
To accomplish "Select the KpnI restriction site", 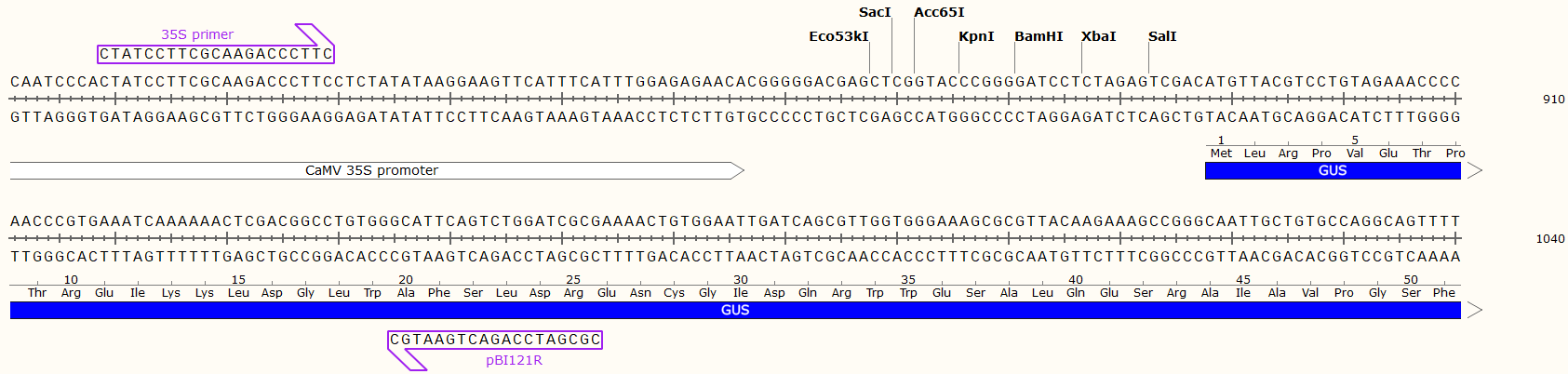I will (976, 36).
